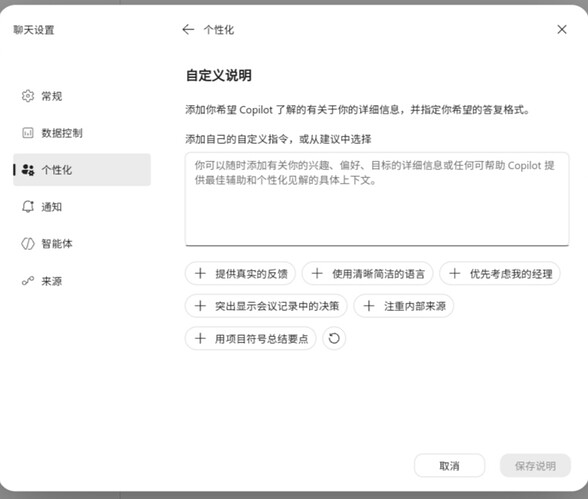Click the 个性化 header title
The image size is (588, 499).
[219, 30]
